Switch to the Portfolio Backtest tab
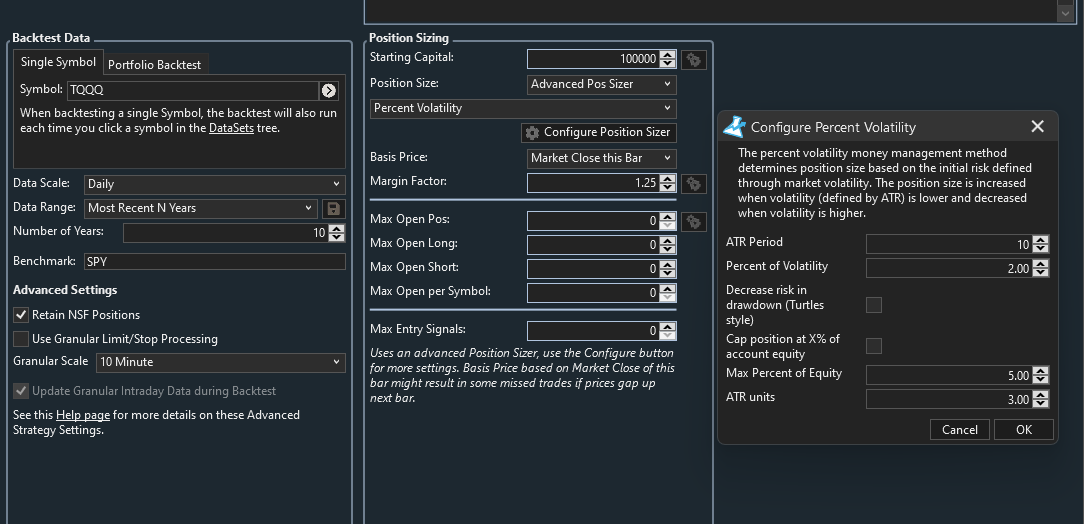The width and height of the screenshot is (1084, 524). pos(154,65)
